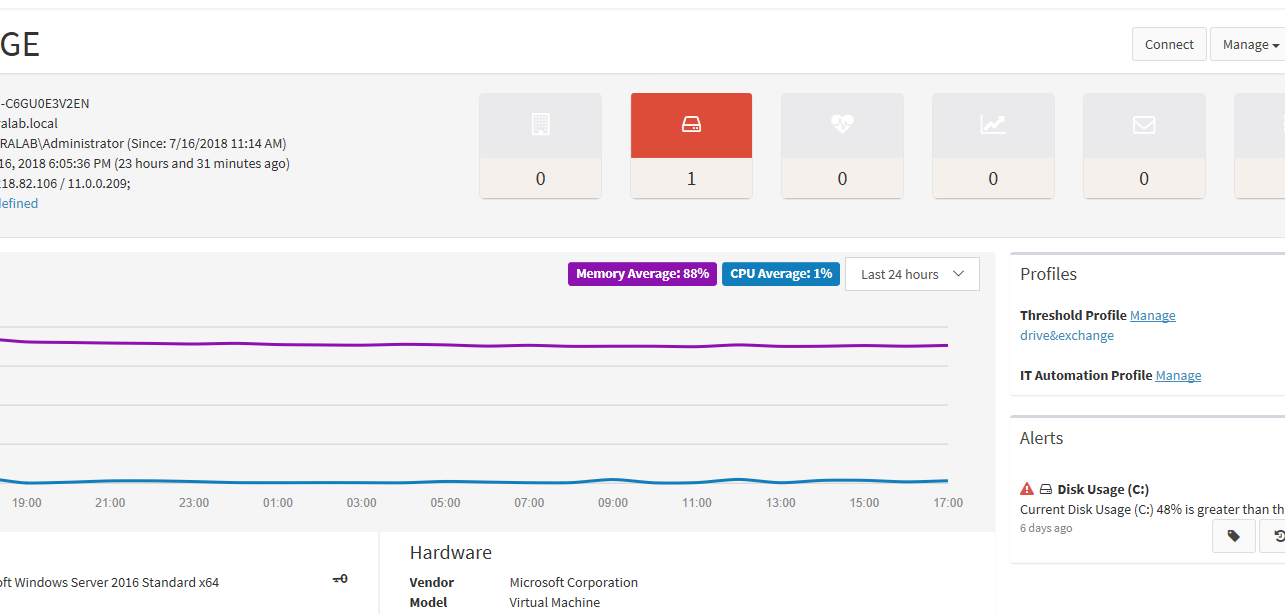The height and width of the screenshot is (614, 1285).
Task: Click Manage link next to IT Automation Profile
Action: pyautogui.click(x=1178, y=375)
